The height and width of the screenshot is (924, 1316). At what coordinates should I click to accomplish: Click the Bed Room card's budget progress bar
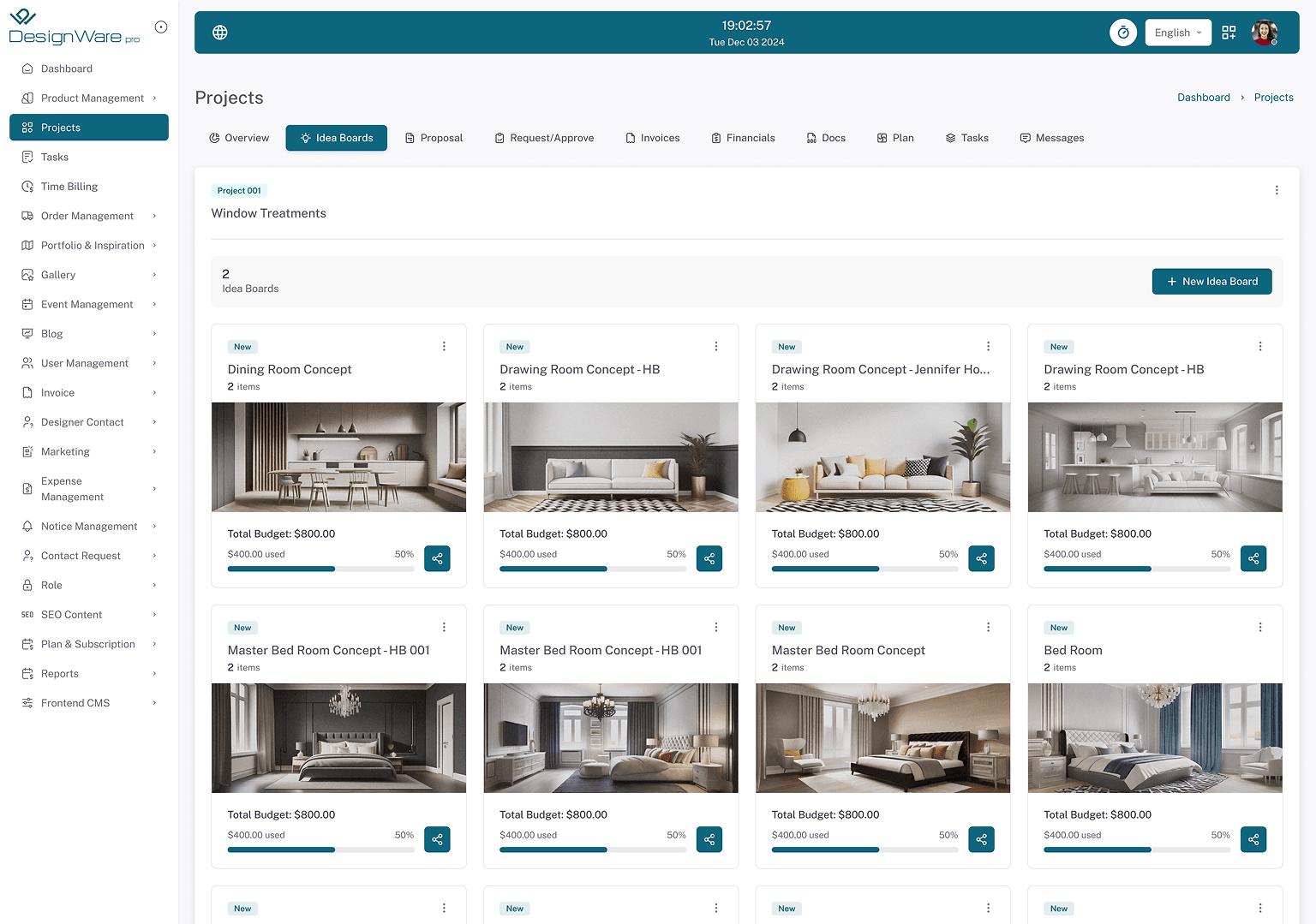point(1137,849)
